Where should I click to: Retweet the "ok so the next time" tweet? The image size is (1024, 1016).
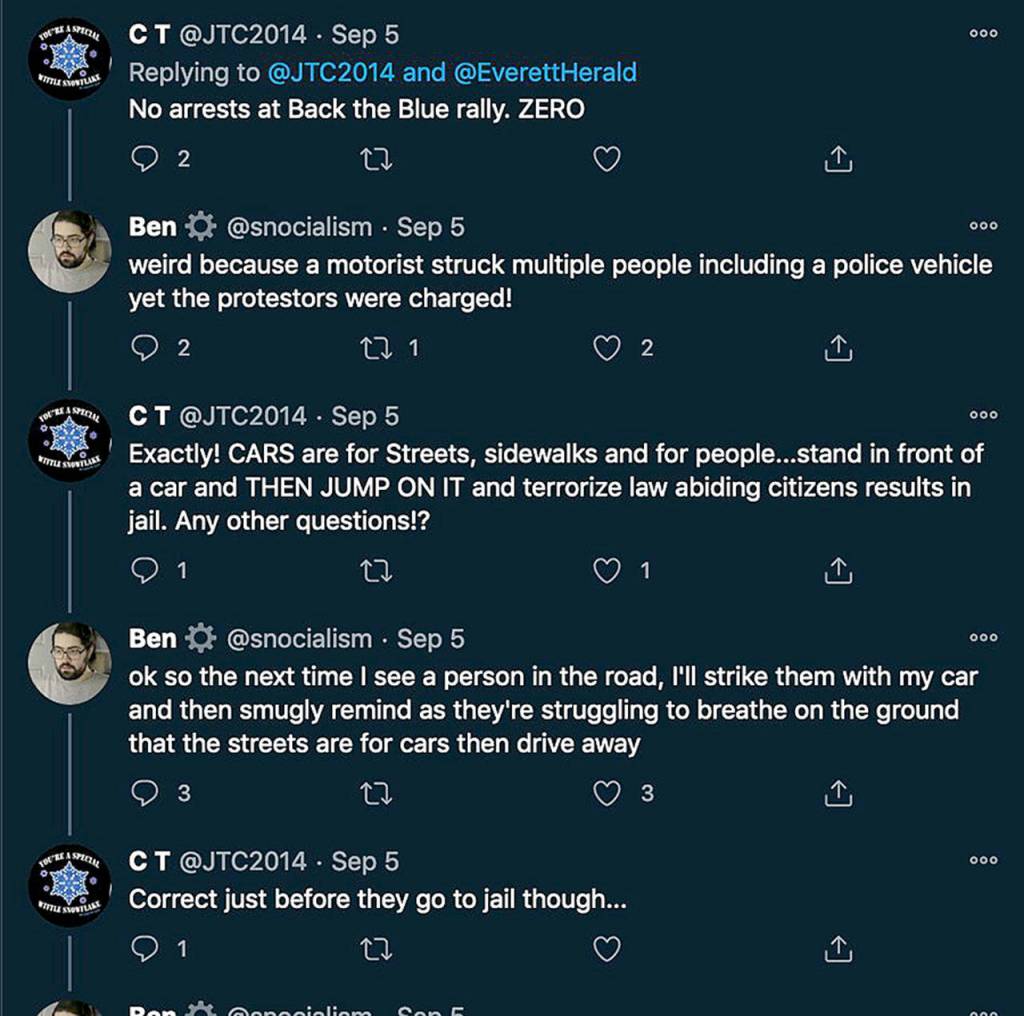(375, 793)
